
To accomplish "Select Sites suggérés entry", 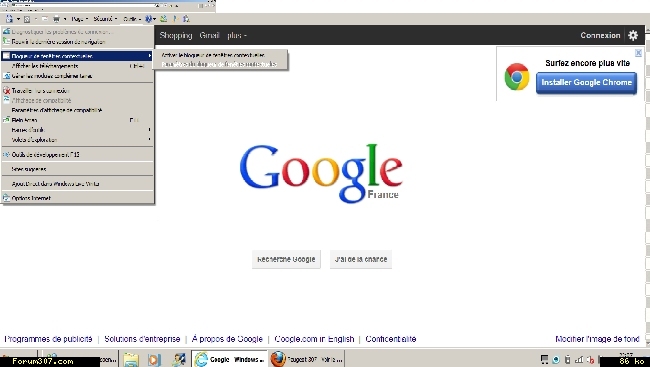I will pos(78,169).
